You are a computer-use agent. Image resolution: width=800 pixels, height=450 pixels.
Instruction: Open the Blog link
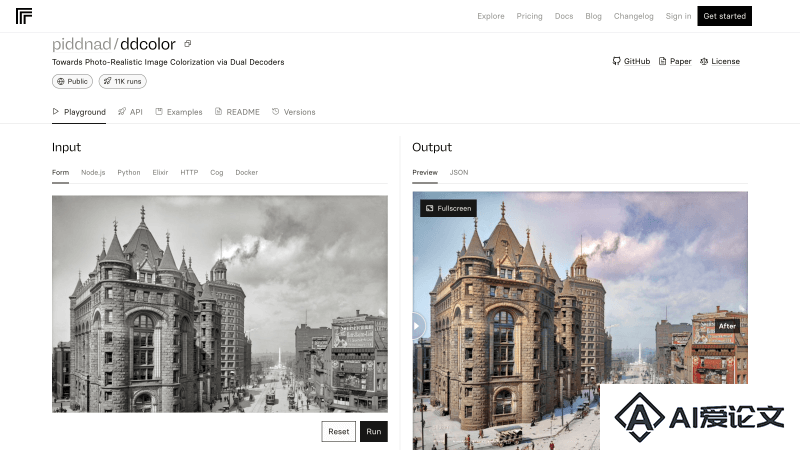click(593, 16)
